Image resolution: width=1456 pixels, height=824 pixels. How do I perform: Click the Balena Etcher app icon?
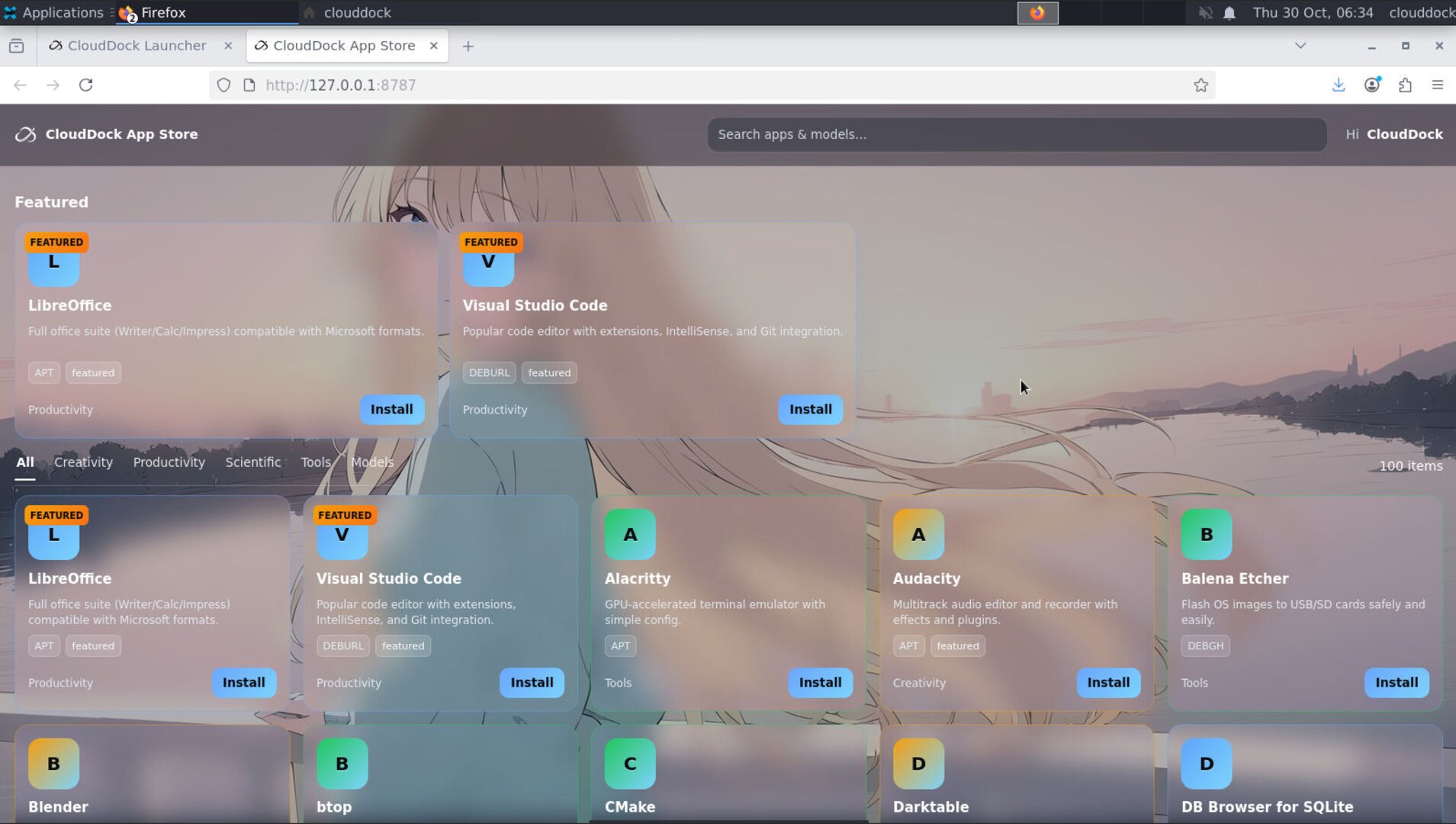[1205, 534]
